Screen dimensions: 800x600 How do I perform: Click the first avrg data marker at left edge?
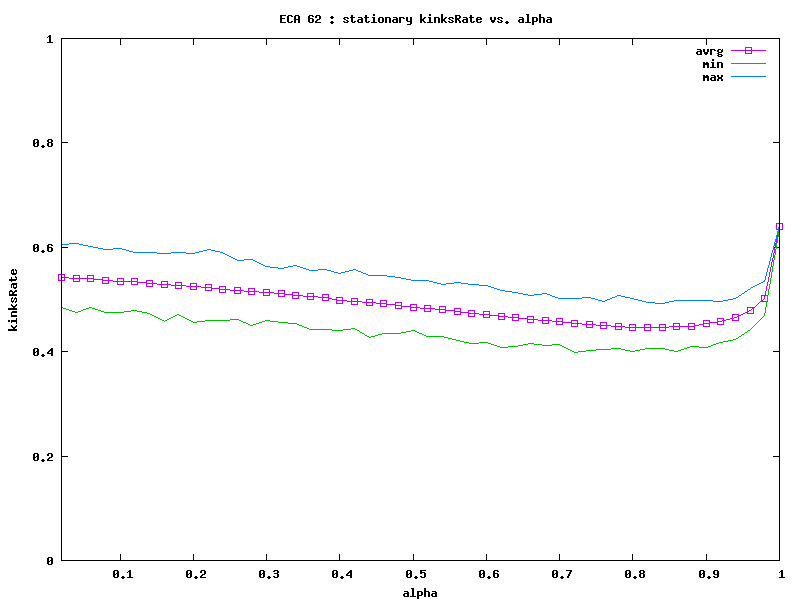point(62,277)
